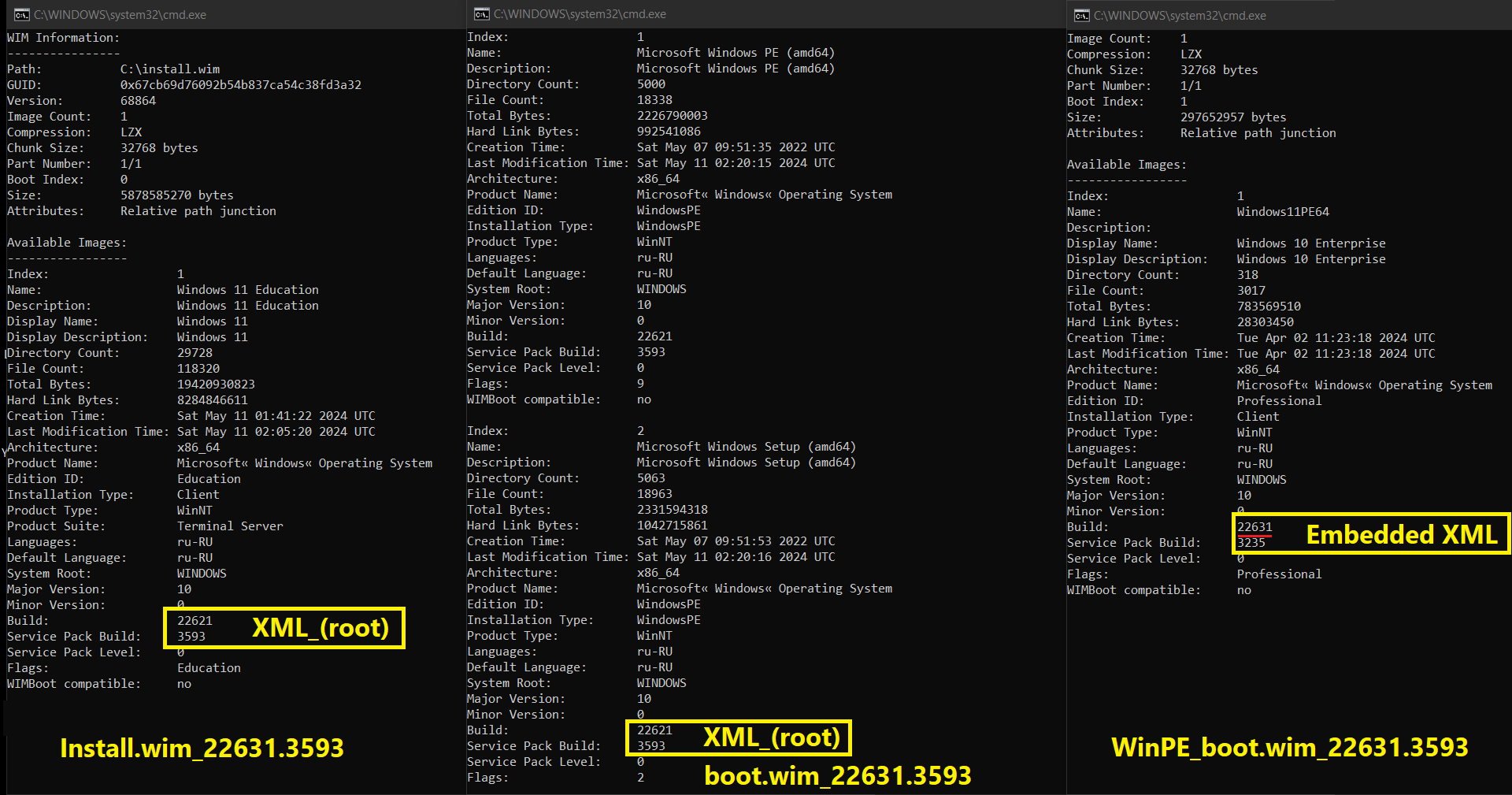Click 'Windows 10 Enterprise' in Display Name row
This screenshot has width=1512, height=795.
(x=1311, y=243)
